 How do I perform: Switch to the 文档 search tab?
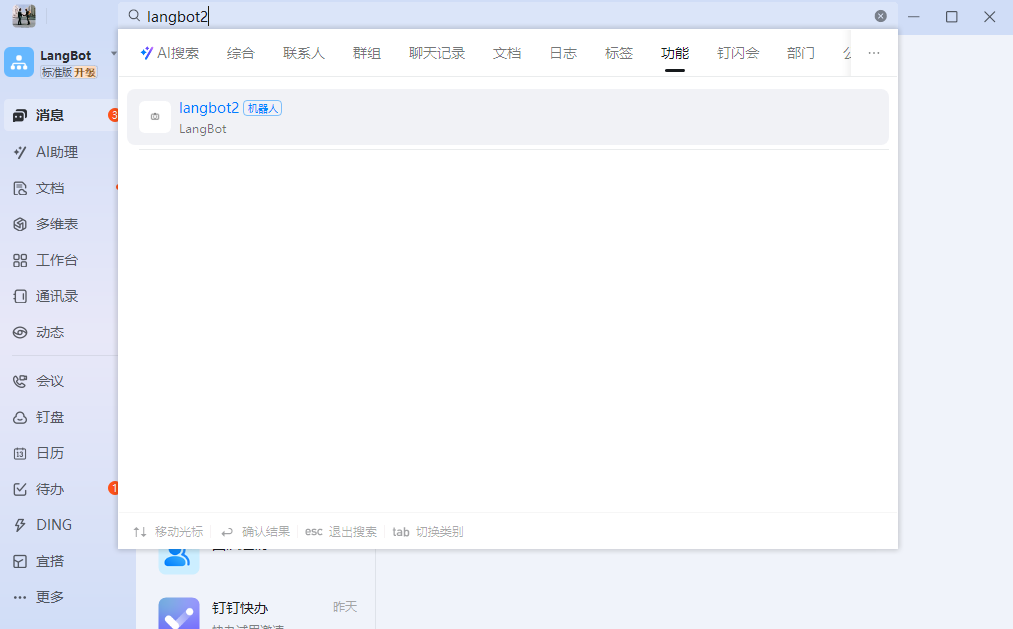point(507,53)
